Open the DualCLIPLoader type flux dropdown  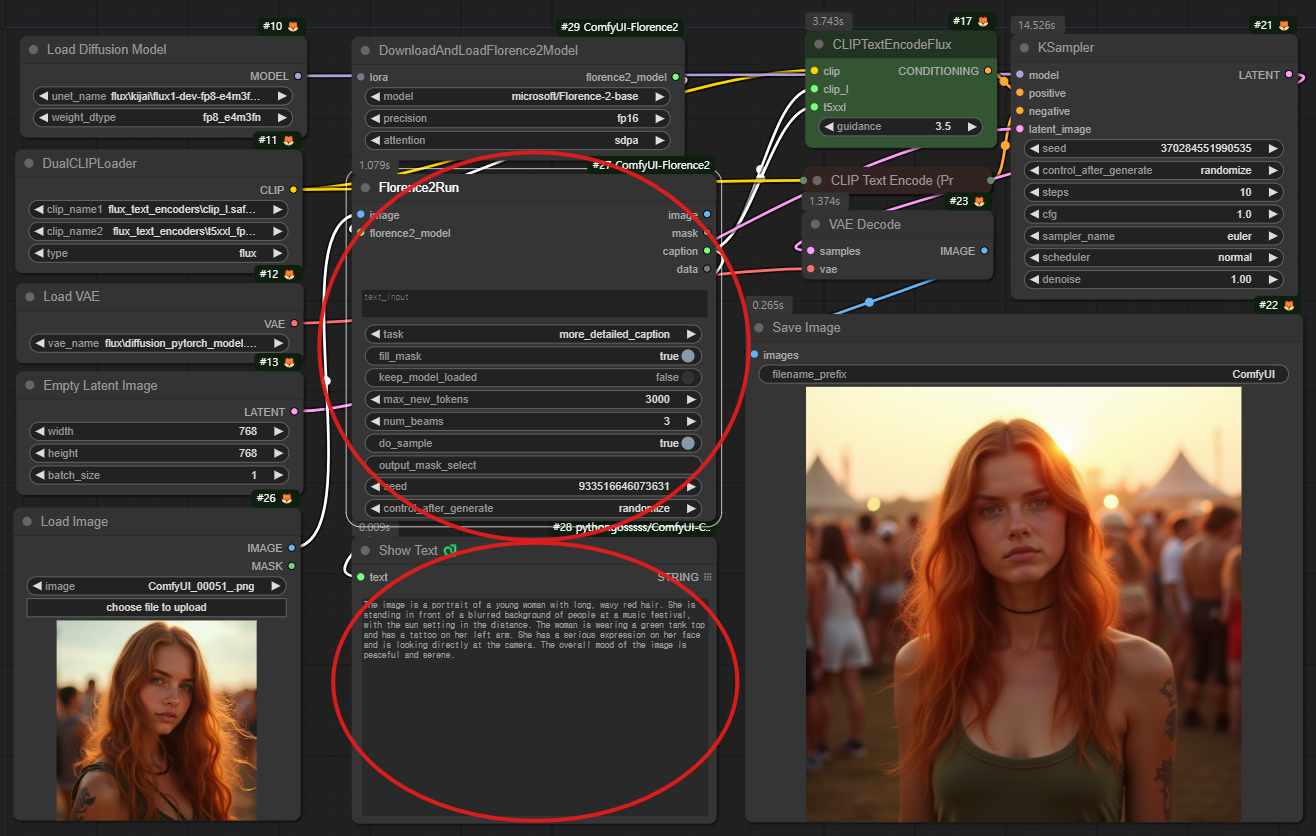coord(159,253)
